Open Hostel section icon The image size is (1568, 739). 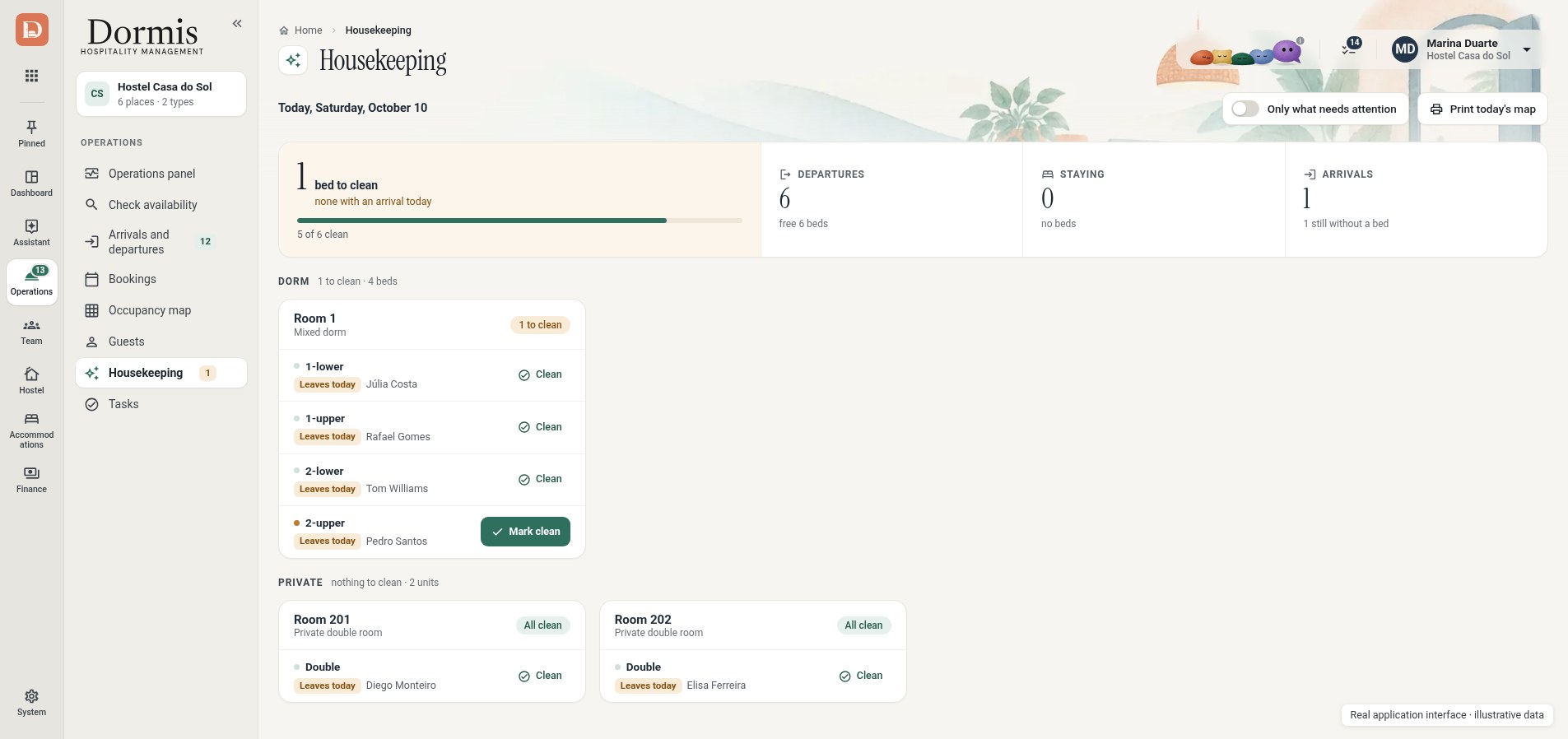coord(32,380)
